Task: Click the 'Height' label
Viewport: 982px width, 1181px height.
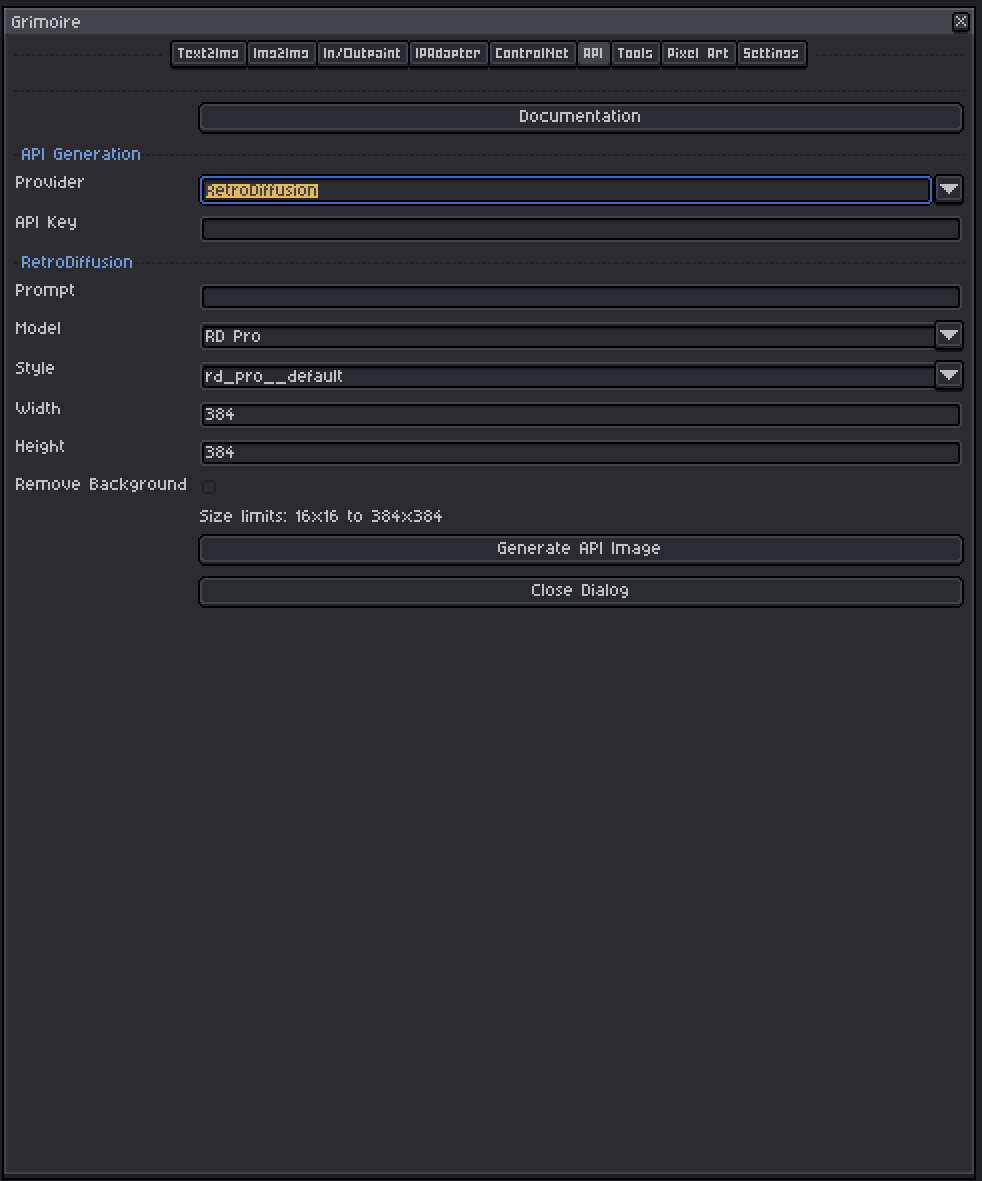Action: pyautogui.click(x=40, y=447)
